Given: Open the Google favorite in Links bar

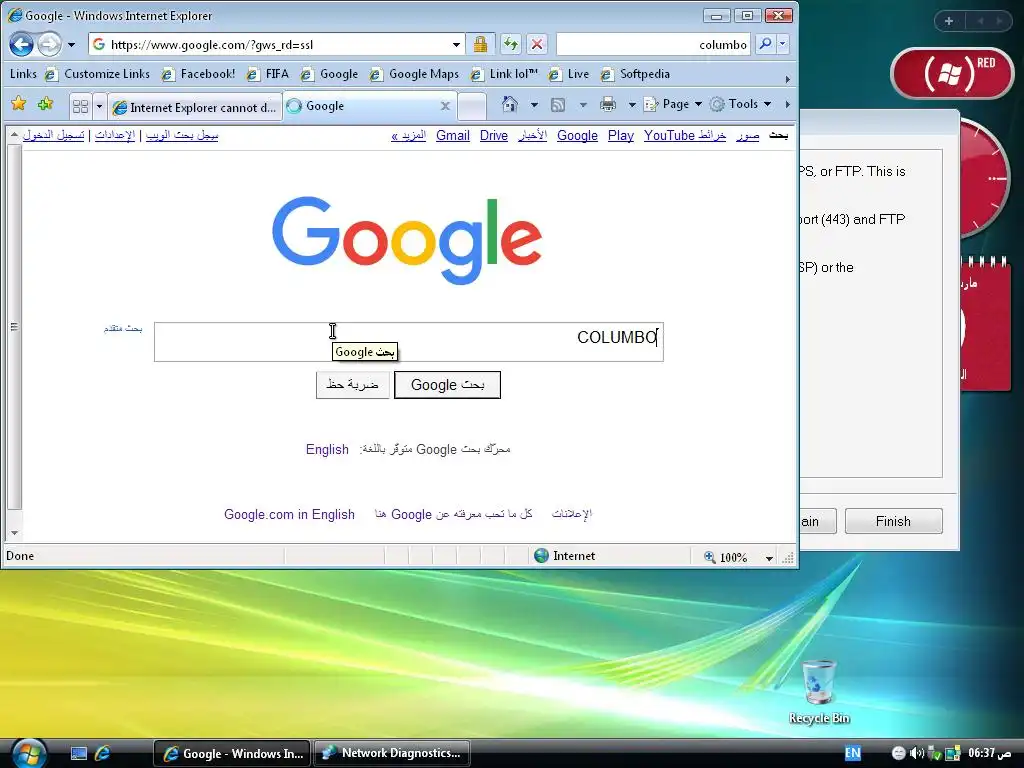Looking at the screenshot, I should pos(329,74).
